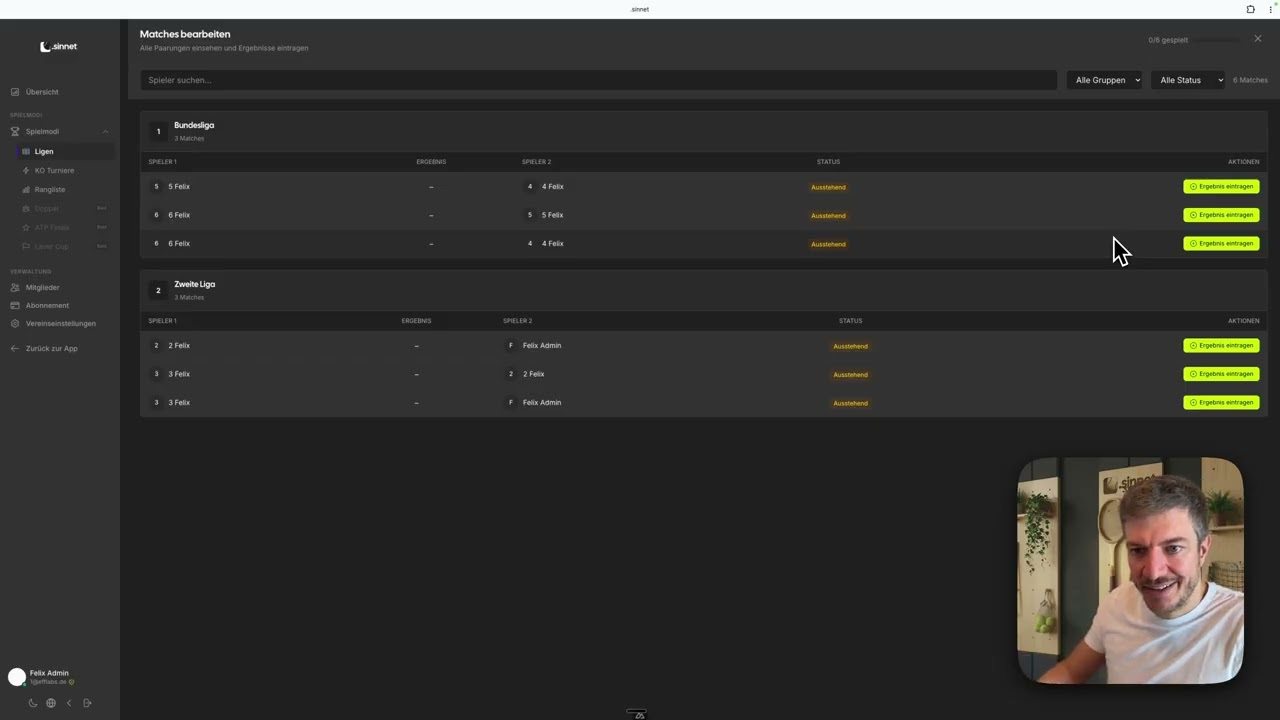Click the Spielmodi trophy icon
Screen dimensions: 1280x720
point(15,131)
